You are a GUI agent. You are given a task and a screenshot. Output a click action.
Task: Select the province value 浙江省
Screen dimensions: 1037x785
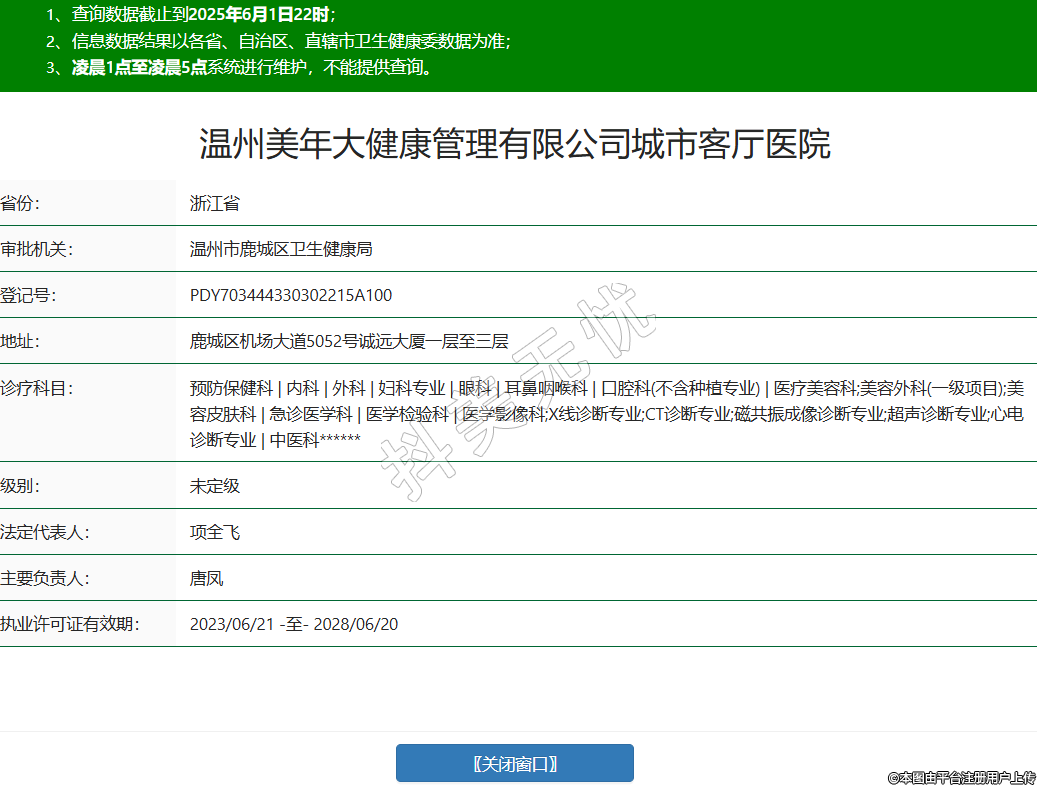(215, 203)
